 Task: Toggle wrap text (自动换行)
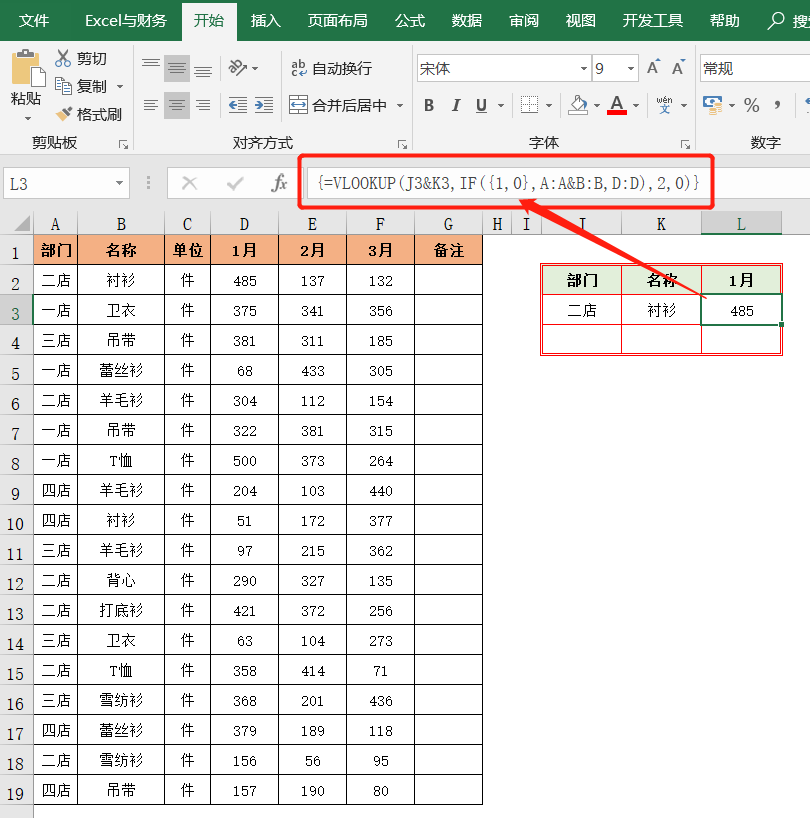(332, 68)
